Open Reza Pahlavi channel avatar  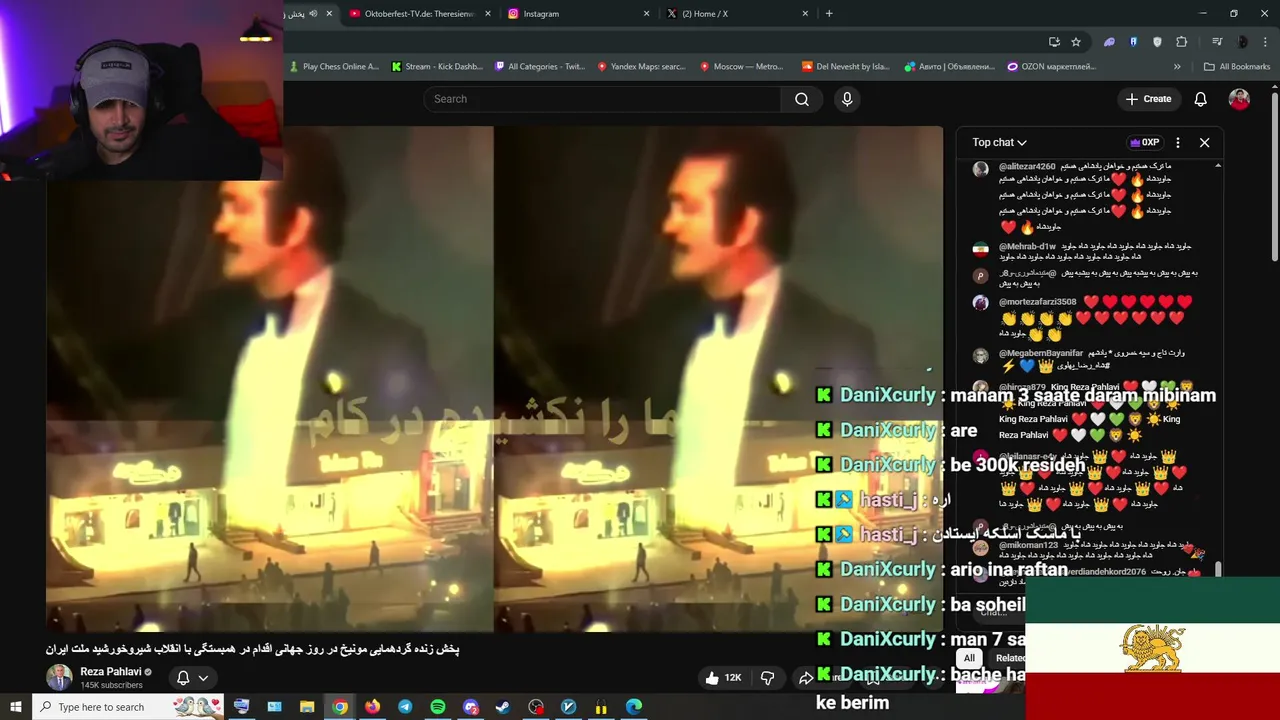[59, 678]
